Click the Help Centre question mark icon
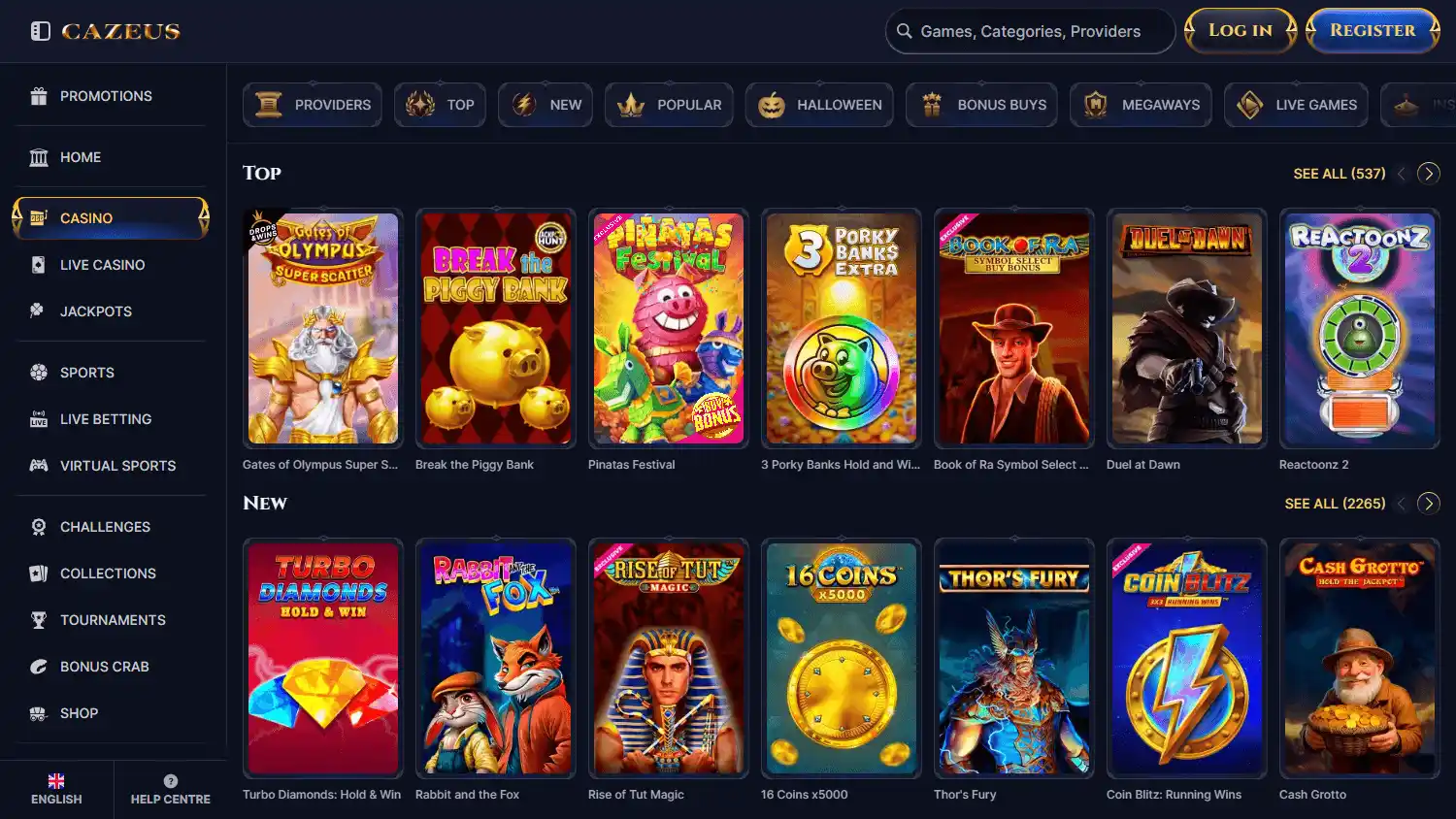This screenshot has width=1456, height=819. [x=171, y=781]
